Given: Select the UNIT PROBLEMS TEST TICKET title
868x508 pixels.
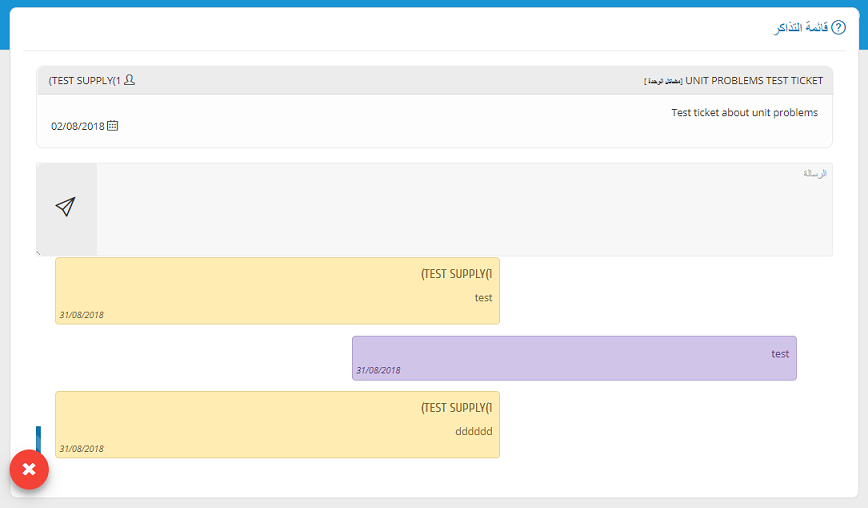Looking at the screenshot, I should [x=754, y=80].
